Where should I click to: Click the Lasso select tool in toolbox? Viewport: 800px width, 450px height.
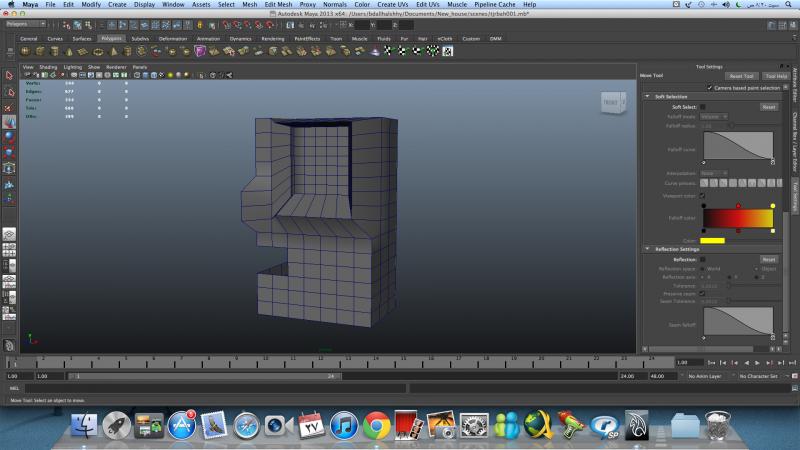(x=8, y=91)
